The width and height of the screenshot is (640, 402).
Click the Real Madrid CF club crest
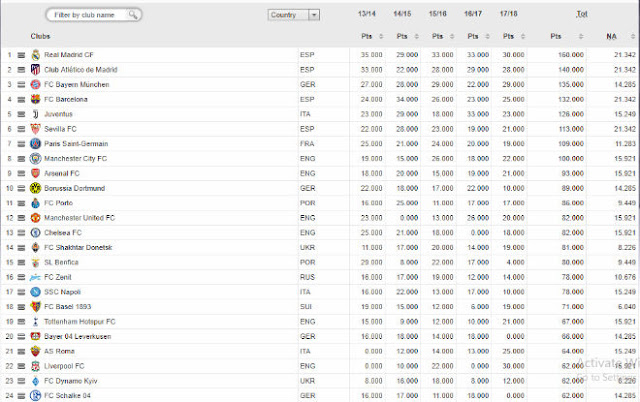(x=36, y=55)
